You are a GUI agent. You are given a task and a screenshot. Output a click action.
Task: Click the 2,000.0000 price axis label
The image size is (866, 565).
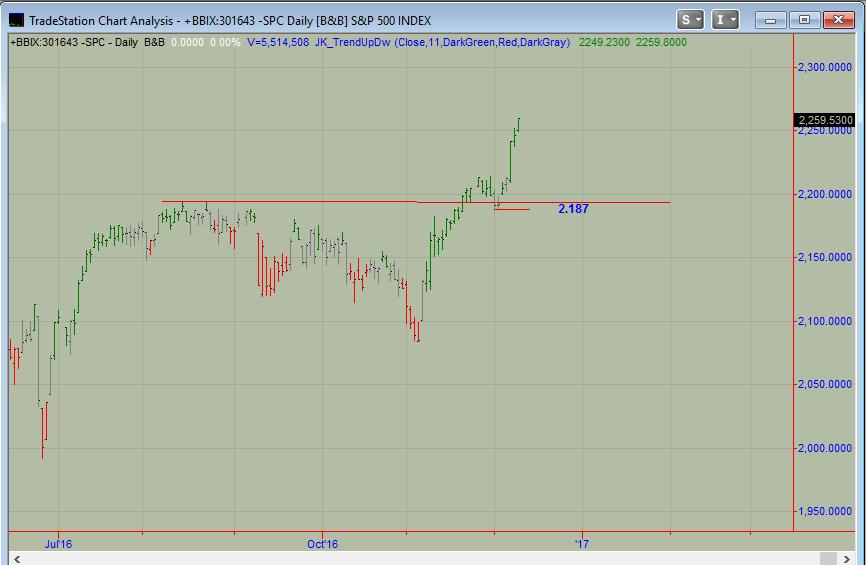click(825, 448)
